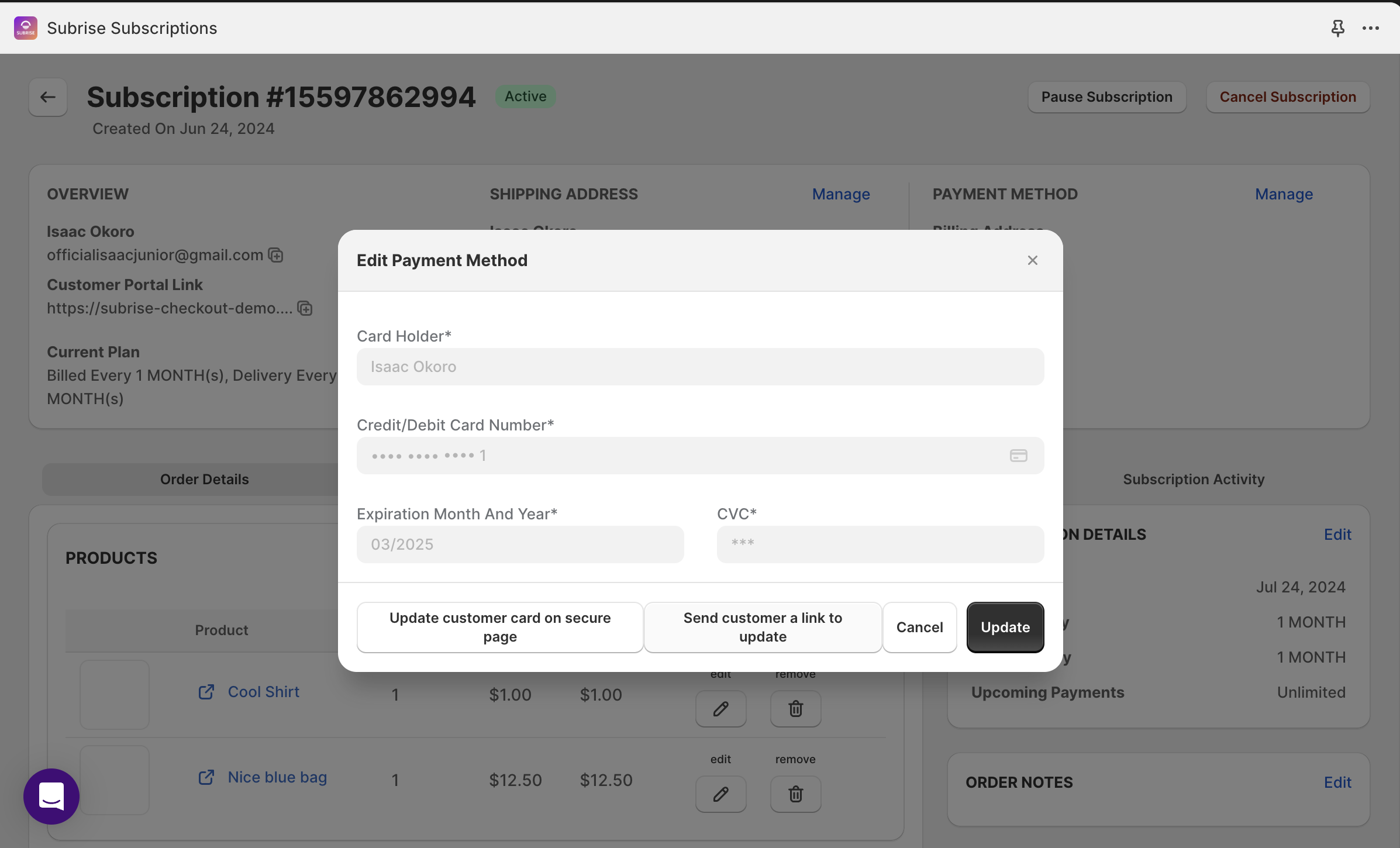Click the edit pencil for Cool Shirt
Image resolution: width=1400 pixels, height=848 pixels.
[720, 709]
